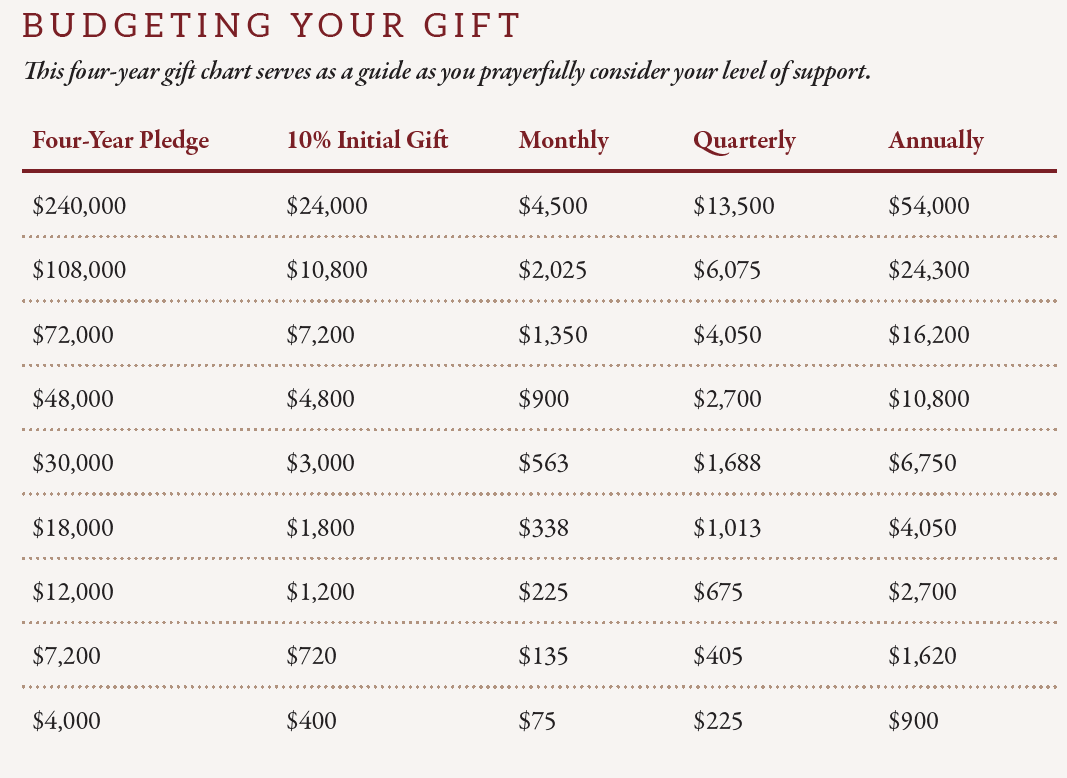Viewport: 1067px width, 778px height.
Task: Click the $6,075 quarterly amount
Action: point(727,270)
